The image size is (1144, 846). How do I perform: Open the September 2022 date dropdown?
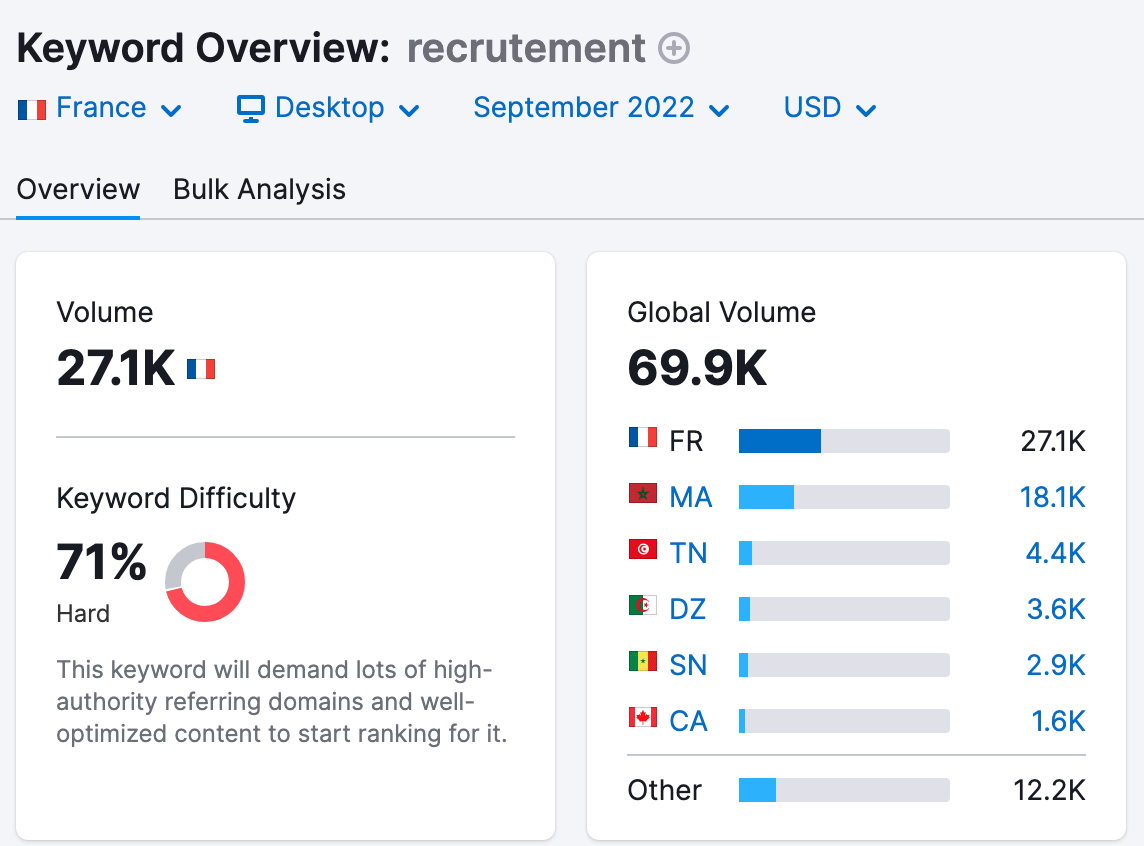click(x=584, y=107)
